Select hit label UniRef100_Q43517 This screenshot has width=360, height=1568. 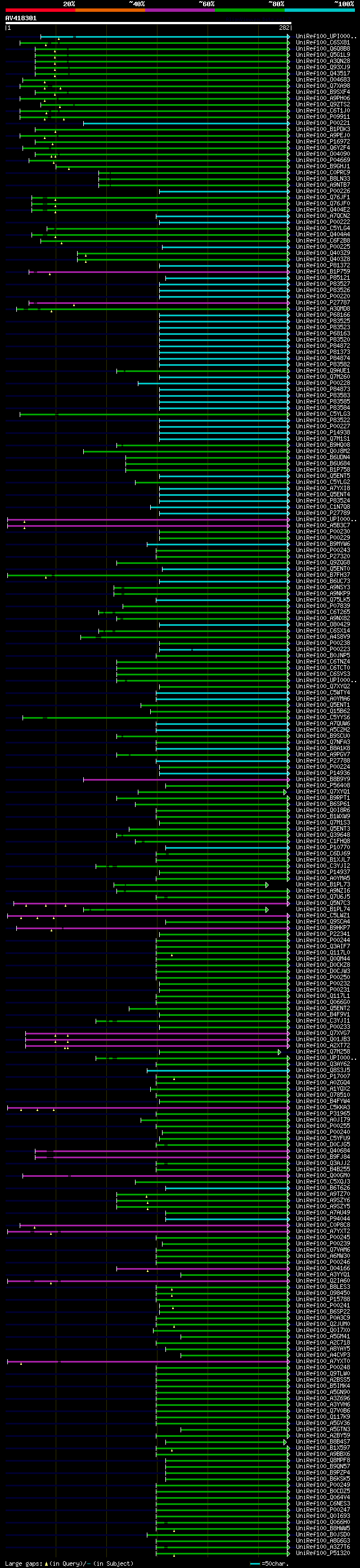323,74
